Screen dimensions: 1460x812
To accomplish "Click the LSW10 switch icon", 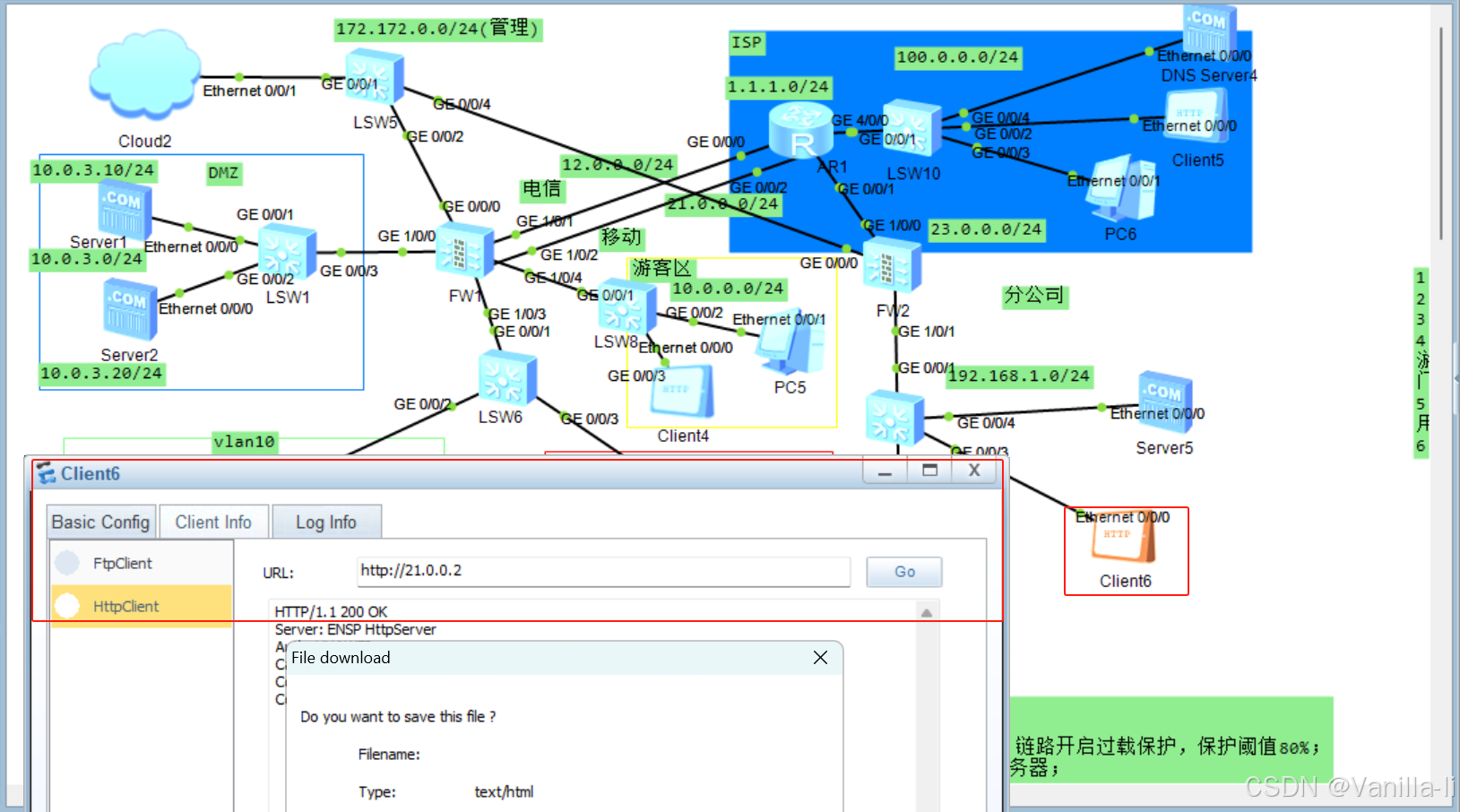I will 912,129.
